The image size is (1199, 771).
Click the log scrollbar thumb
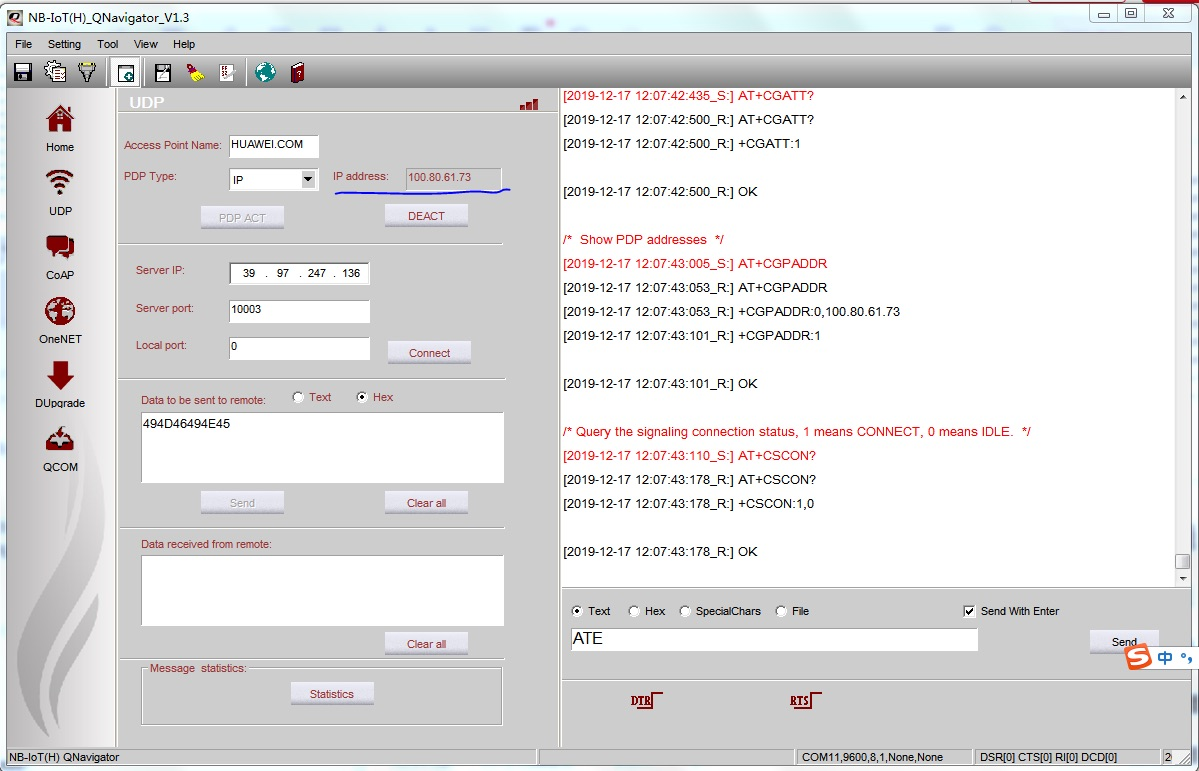(x=1182, y=561)
